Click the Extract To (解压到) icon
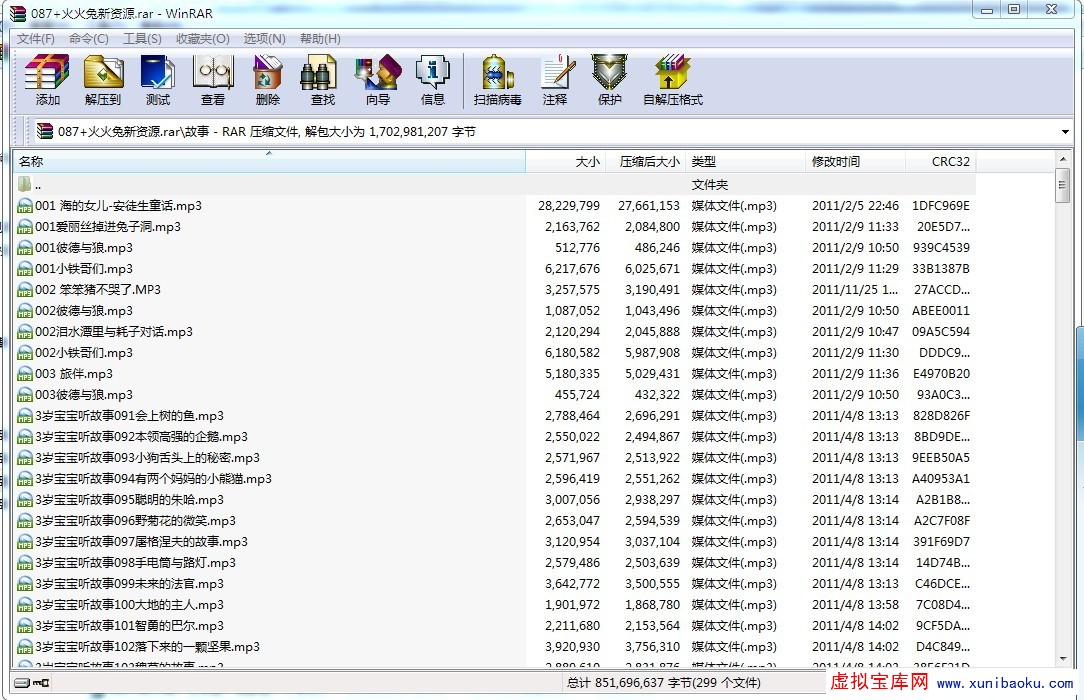This screenshot has width=1084, height=700. tap(103, 80)
